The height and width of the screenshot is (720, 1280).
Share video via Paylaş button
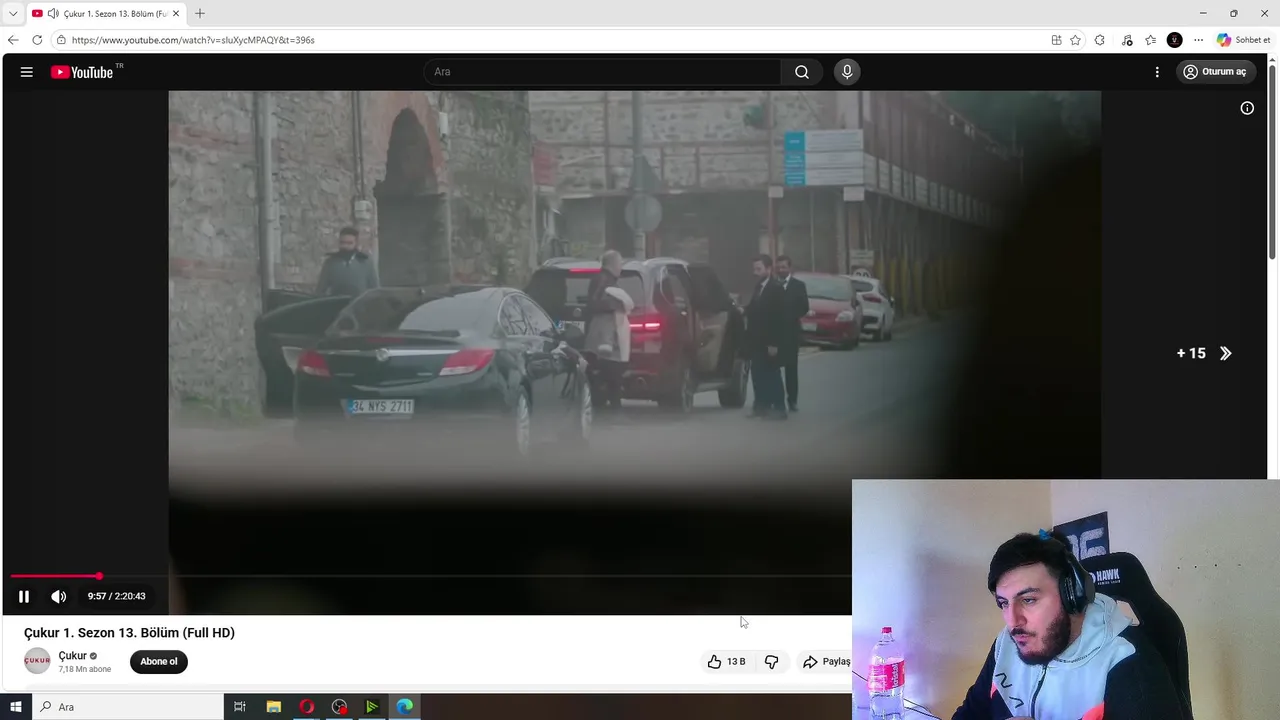coord(826,662)
